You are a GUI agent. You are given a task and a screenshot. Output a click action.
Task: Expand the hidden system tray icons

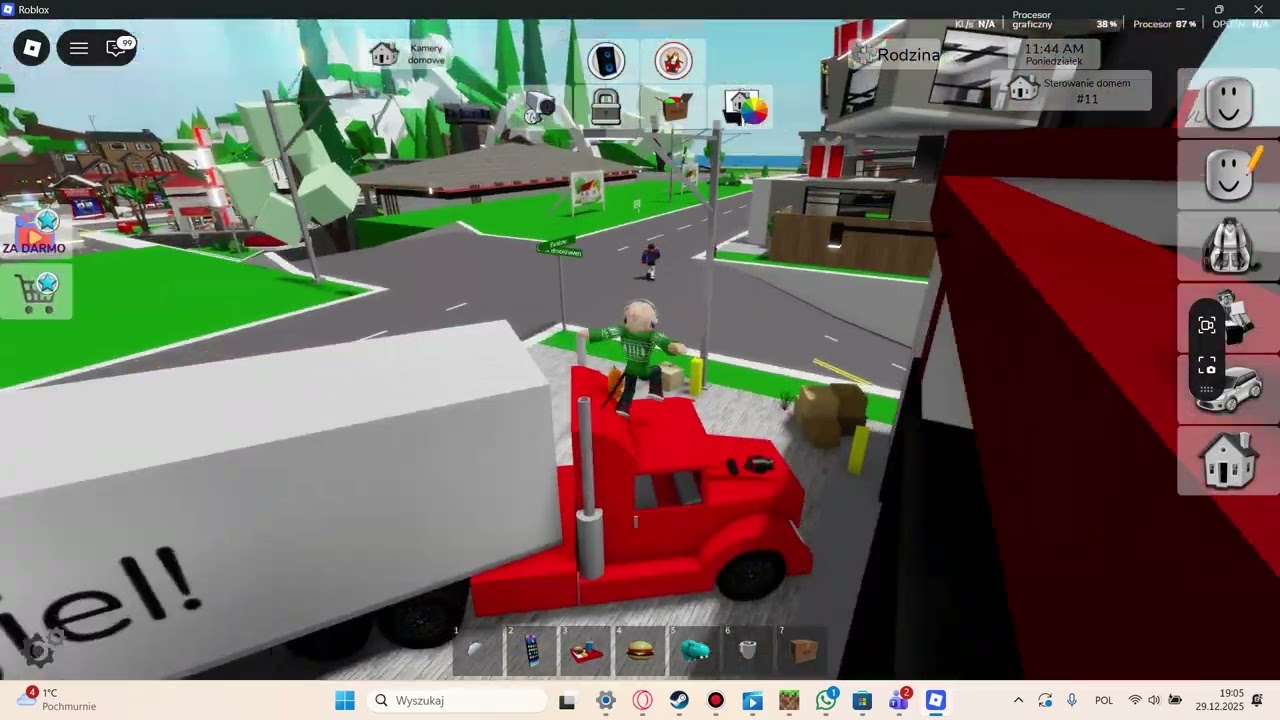point(1018,700)
